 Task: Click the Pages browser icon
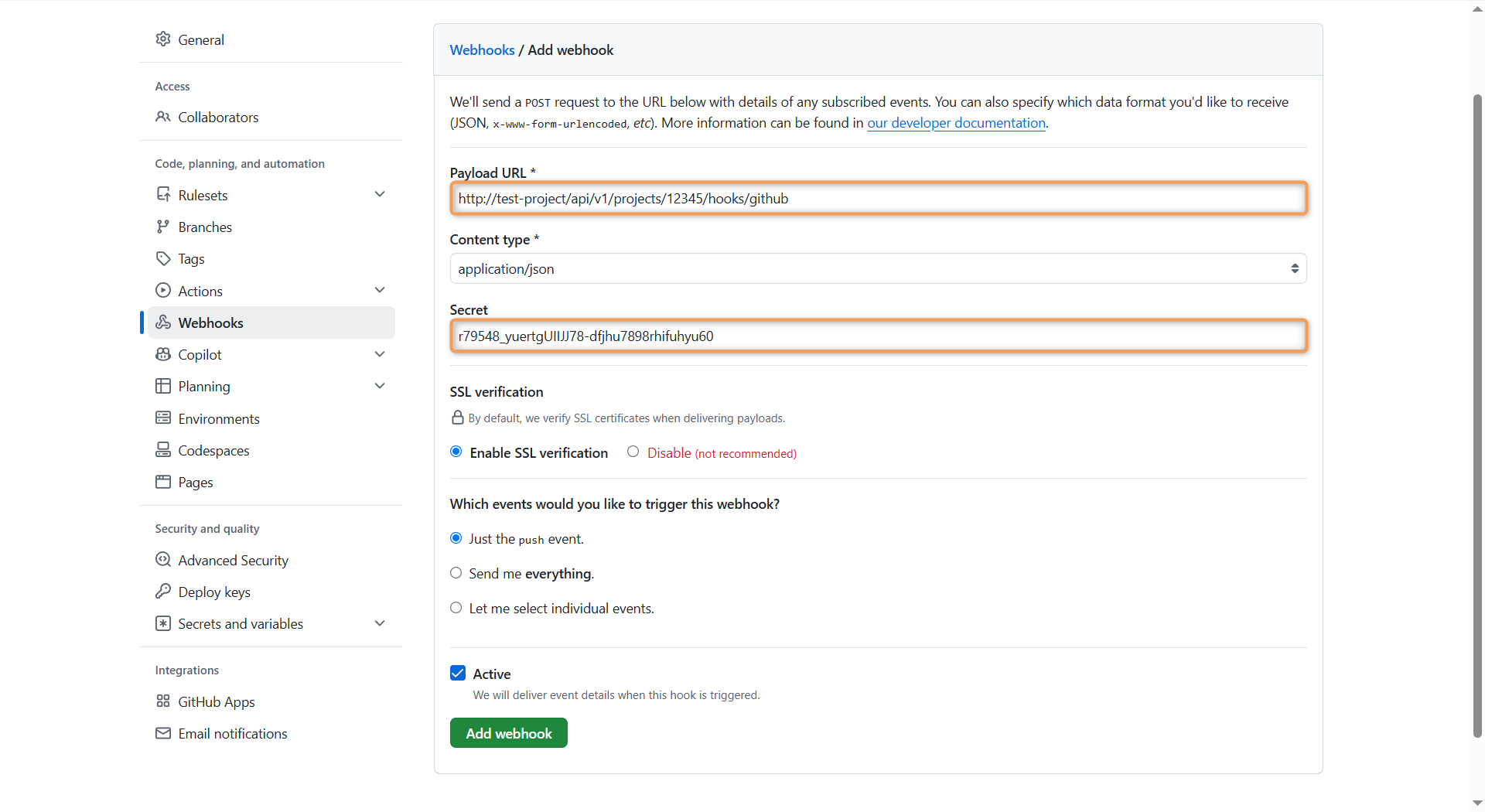click(162, 482)
